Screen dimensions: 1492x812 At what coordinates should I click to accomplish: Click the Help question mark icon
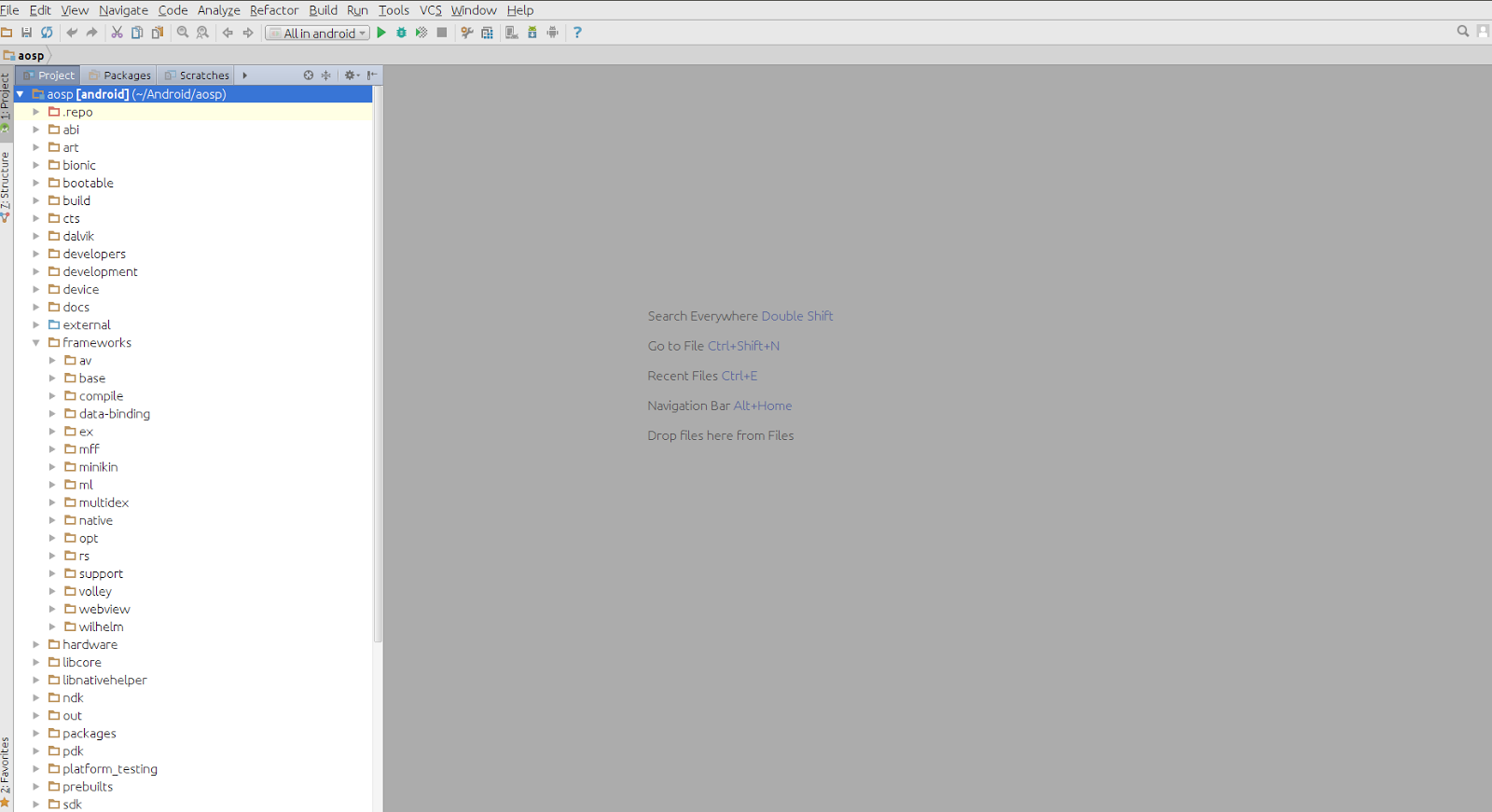pos(577,33)
